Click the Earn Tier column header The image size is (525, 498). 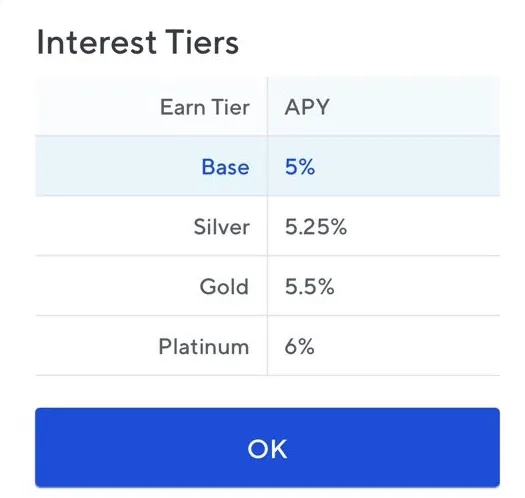click(x=205, y=107)
